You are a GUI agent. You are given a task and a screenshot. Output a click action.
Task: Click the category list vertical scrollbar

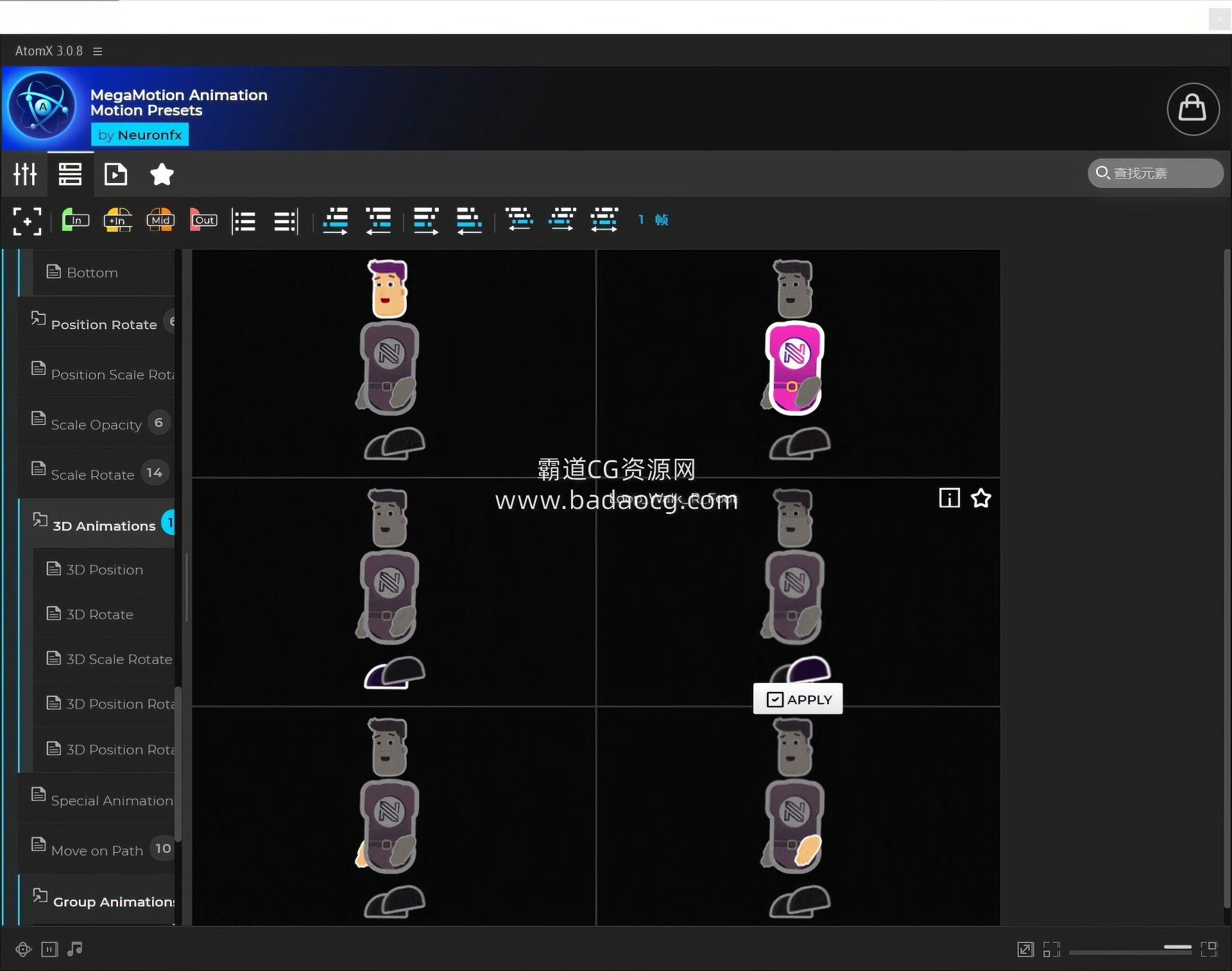(x=178, y=764)
